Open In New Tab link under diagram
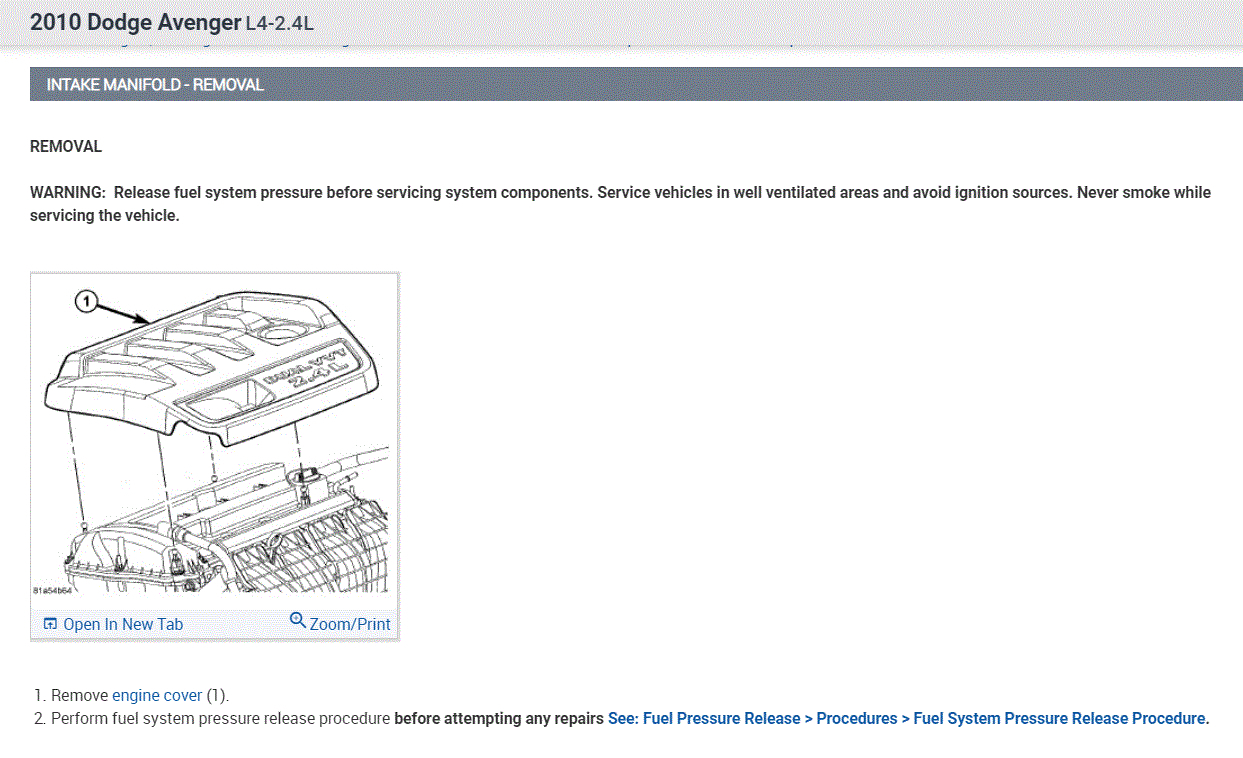 123,624
